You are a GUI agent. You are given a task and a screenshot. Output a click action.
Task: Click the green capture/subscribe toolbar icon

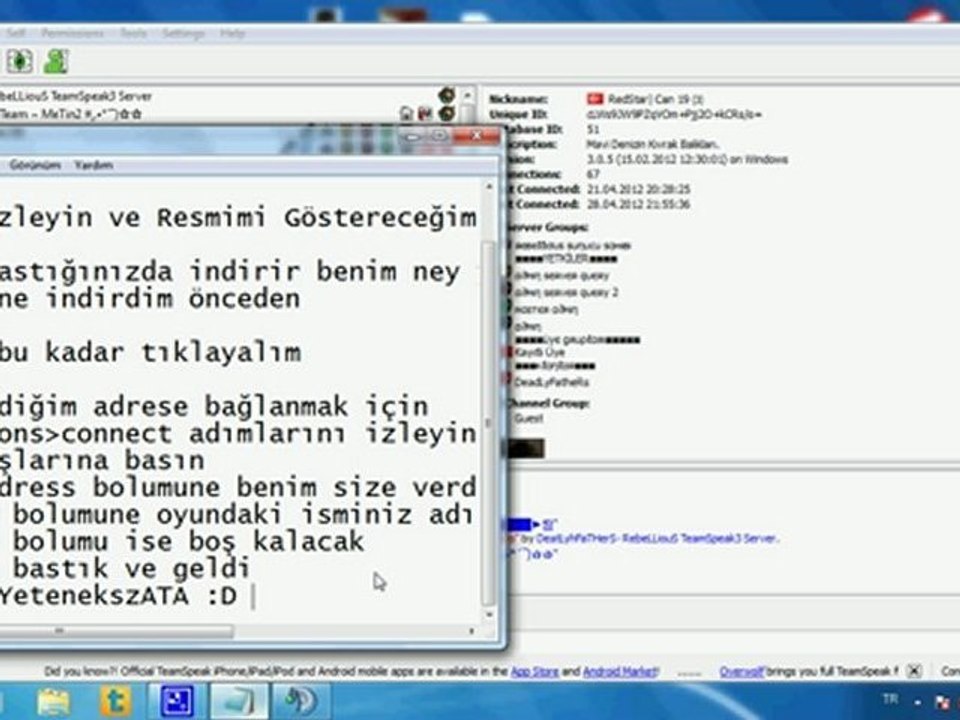click(x=20, y=61)
